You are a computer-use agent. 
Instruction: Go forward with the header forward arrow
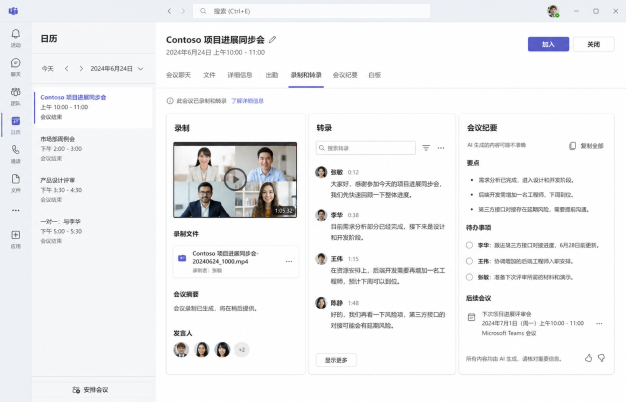pyautogui.click(x=183, y=11)
